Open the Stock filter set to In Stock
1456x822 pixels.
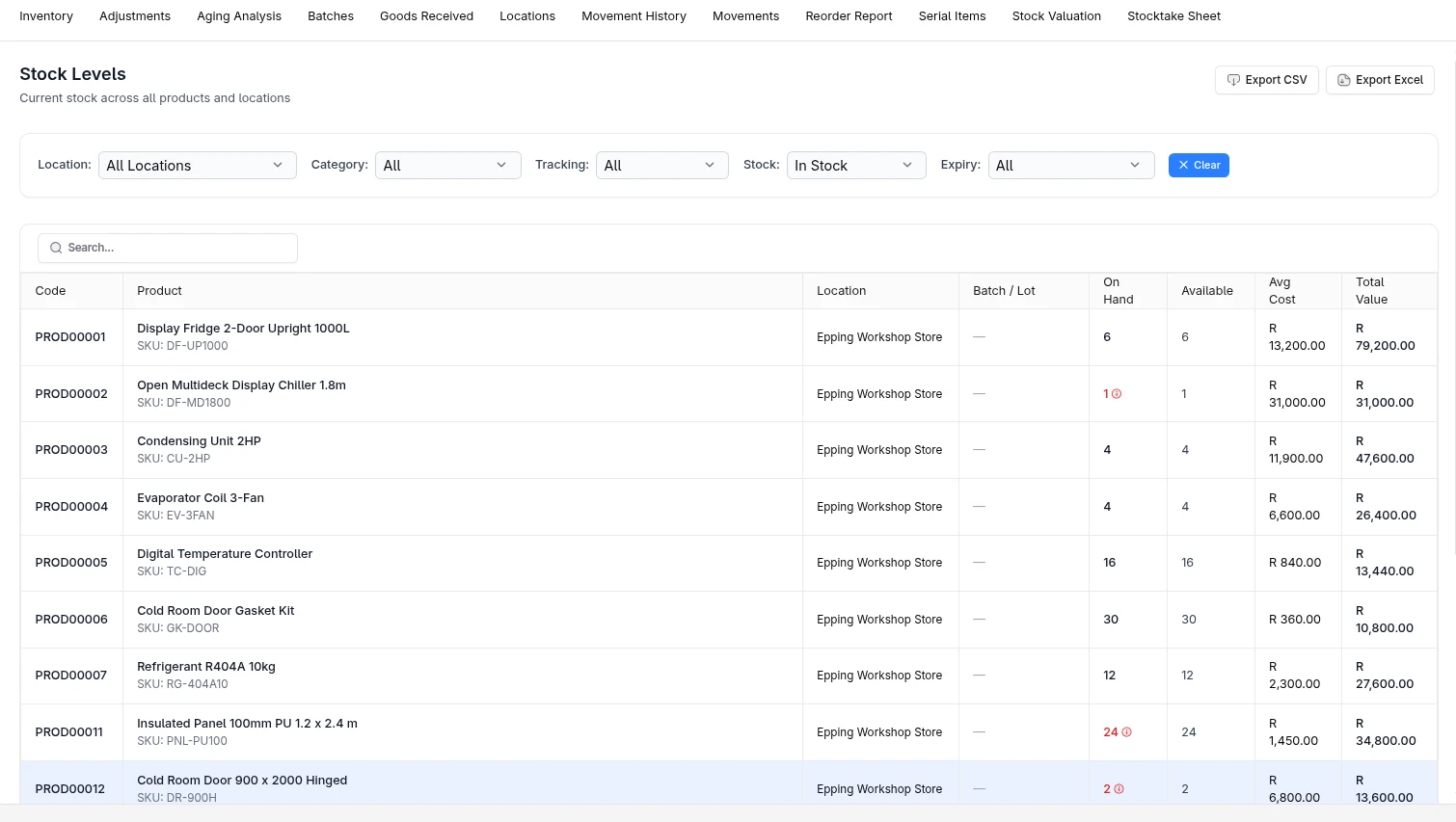[x=856, y=166]
